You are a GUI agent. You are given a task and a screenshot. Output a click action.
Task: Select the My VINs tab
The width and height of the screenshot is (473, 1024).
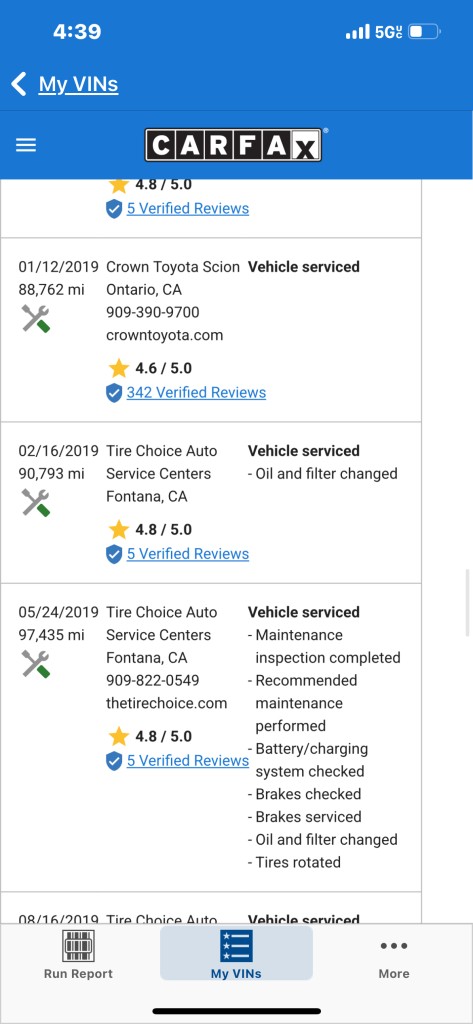click(x=236, y=954)
